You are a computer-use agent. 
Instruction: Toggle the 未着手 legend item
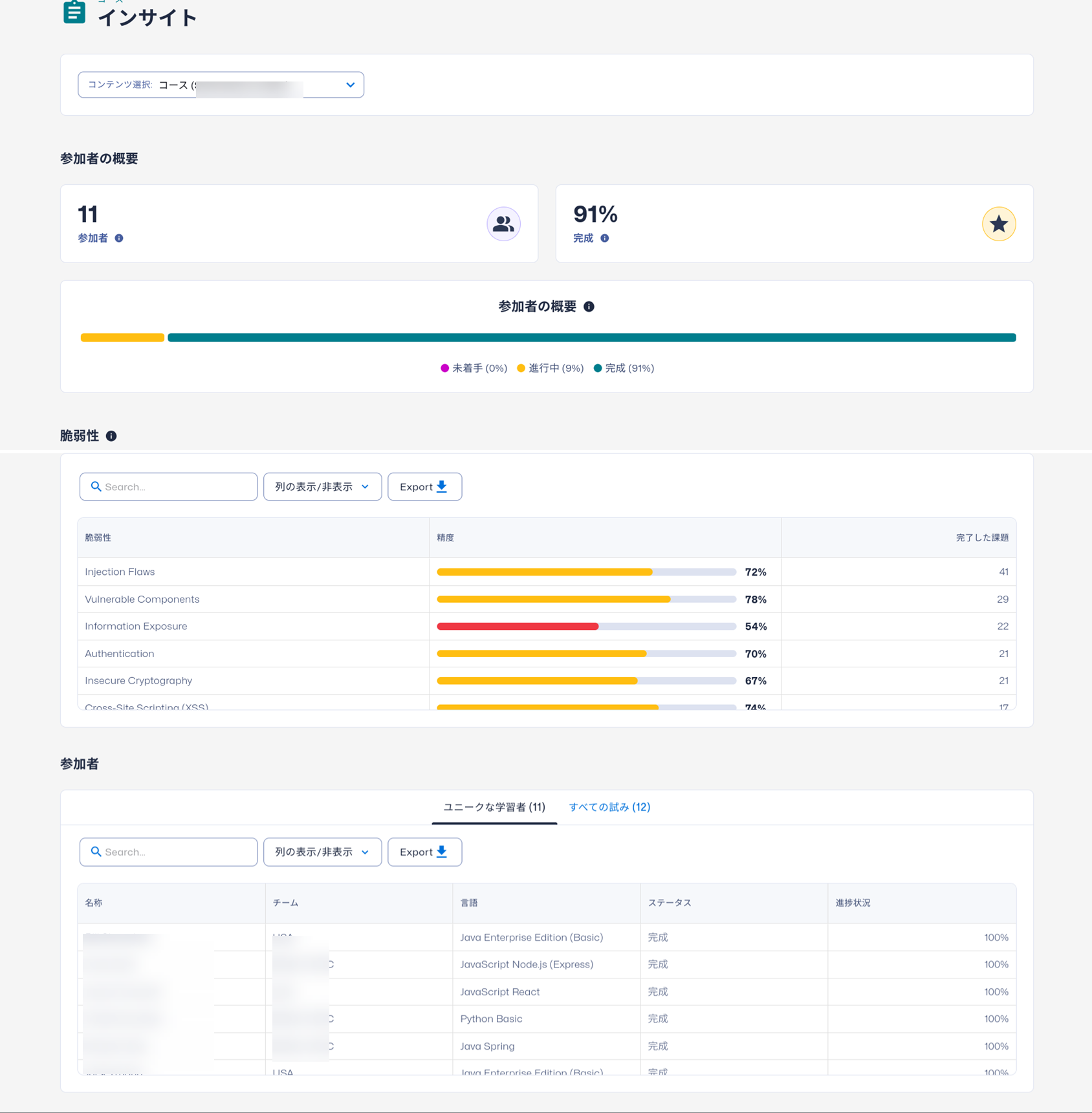pos(474,367)
